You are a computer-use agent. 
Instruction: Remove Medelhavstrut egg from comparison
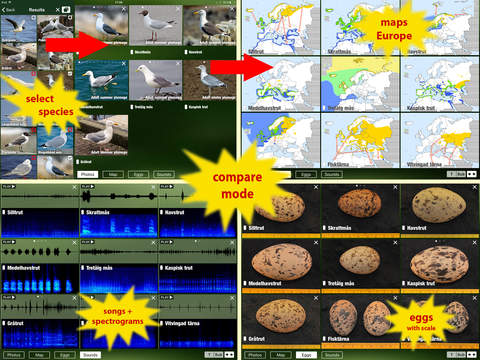[x=316, y=243]
